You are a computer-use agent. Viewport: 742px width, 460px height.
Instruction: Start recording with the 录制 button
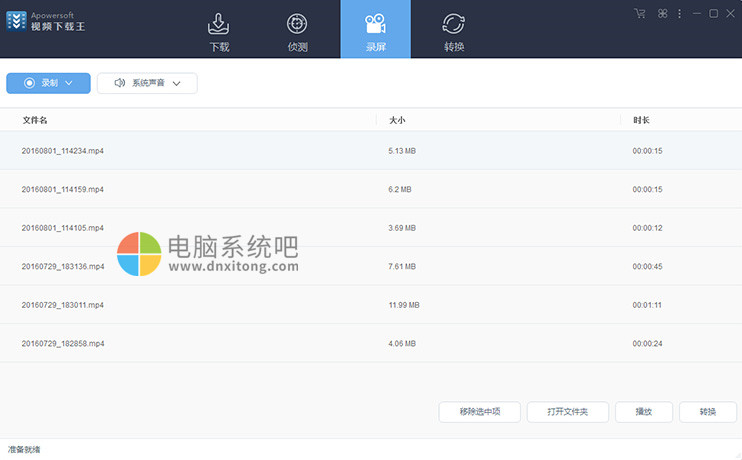(48, 83)
